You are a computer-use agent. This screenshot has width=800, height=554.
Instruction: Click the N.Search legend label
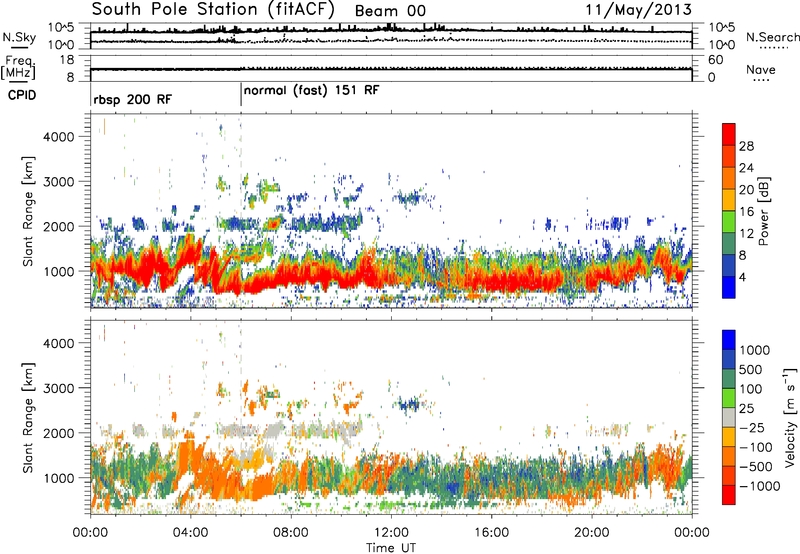pyautogui.click(x=772, y=37)
